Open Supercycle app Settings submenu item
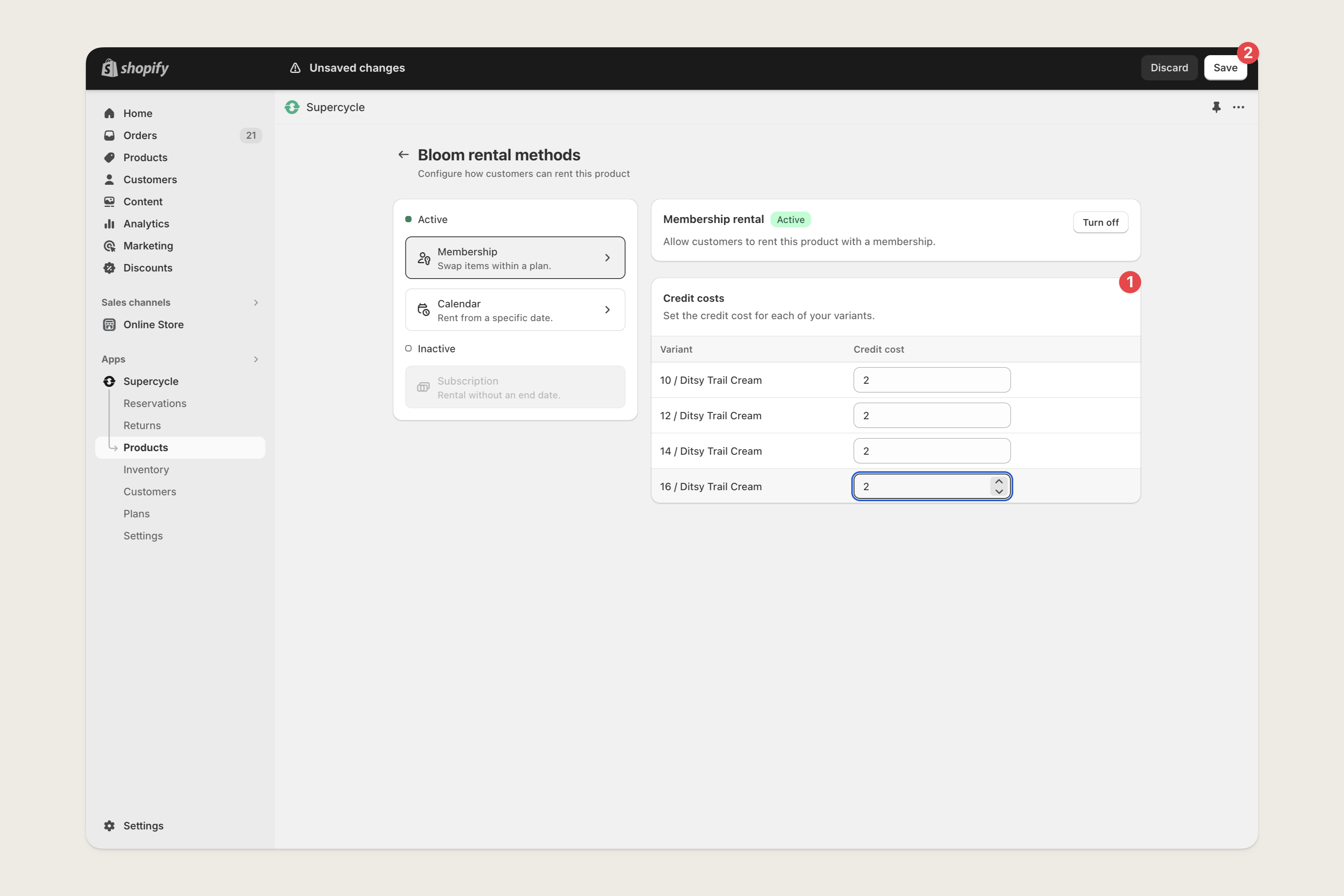The width and height of the screenshot is (1344, 896). click(x=143, y=536)
